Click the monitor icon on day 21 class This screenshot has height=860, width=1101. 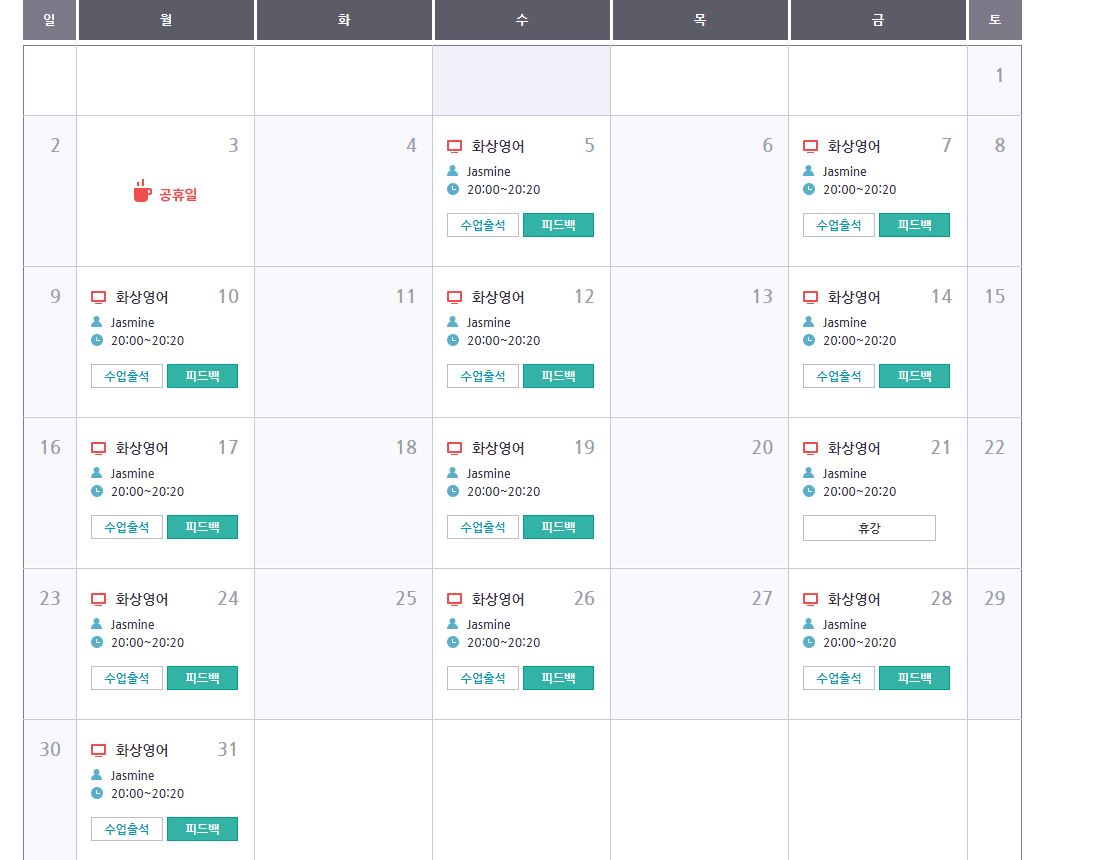point(810,448)
